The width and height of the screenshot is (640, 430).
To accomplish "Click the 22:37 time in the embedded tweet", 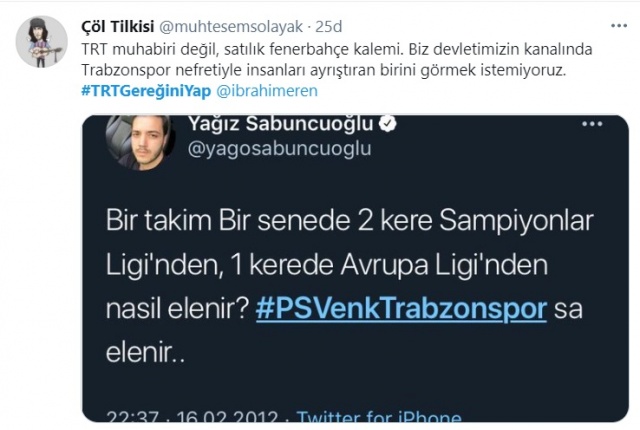I will (x=133, y=416).
